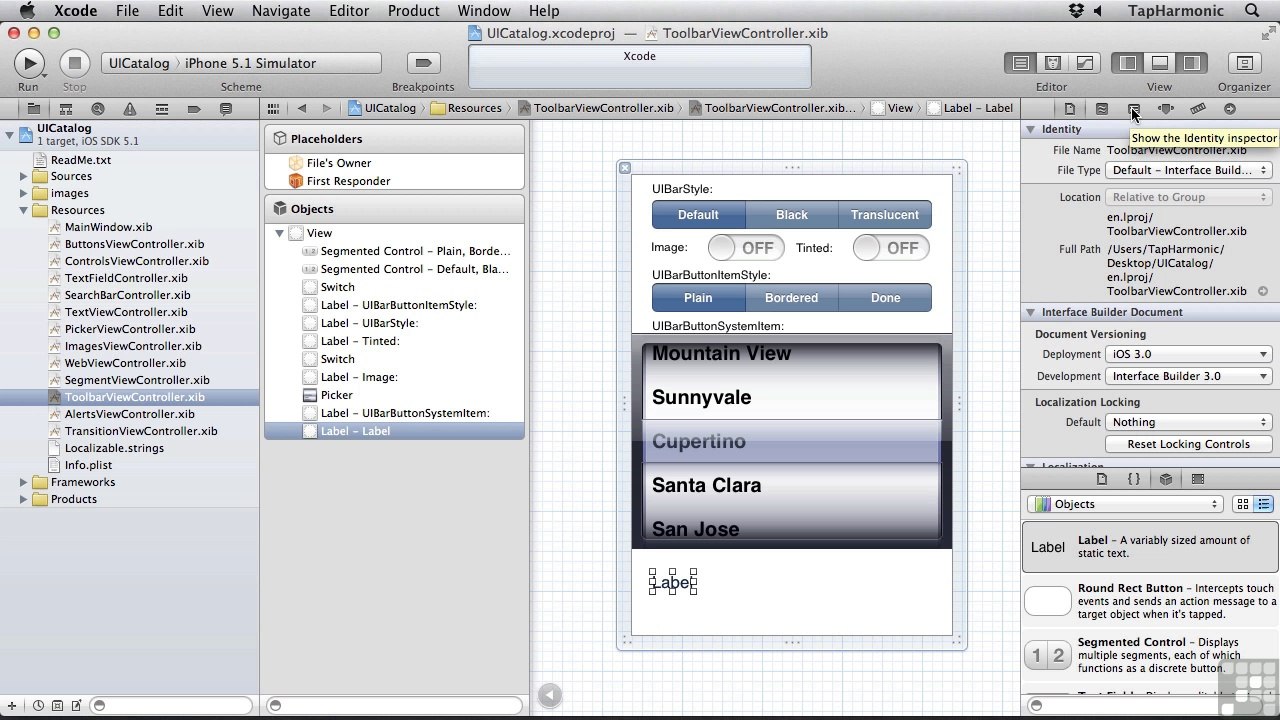Viewport: 1280px width, 720px height.
Task: Select the Picker object in outline
Action: click(x=337, y=395)
